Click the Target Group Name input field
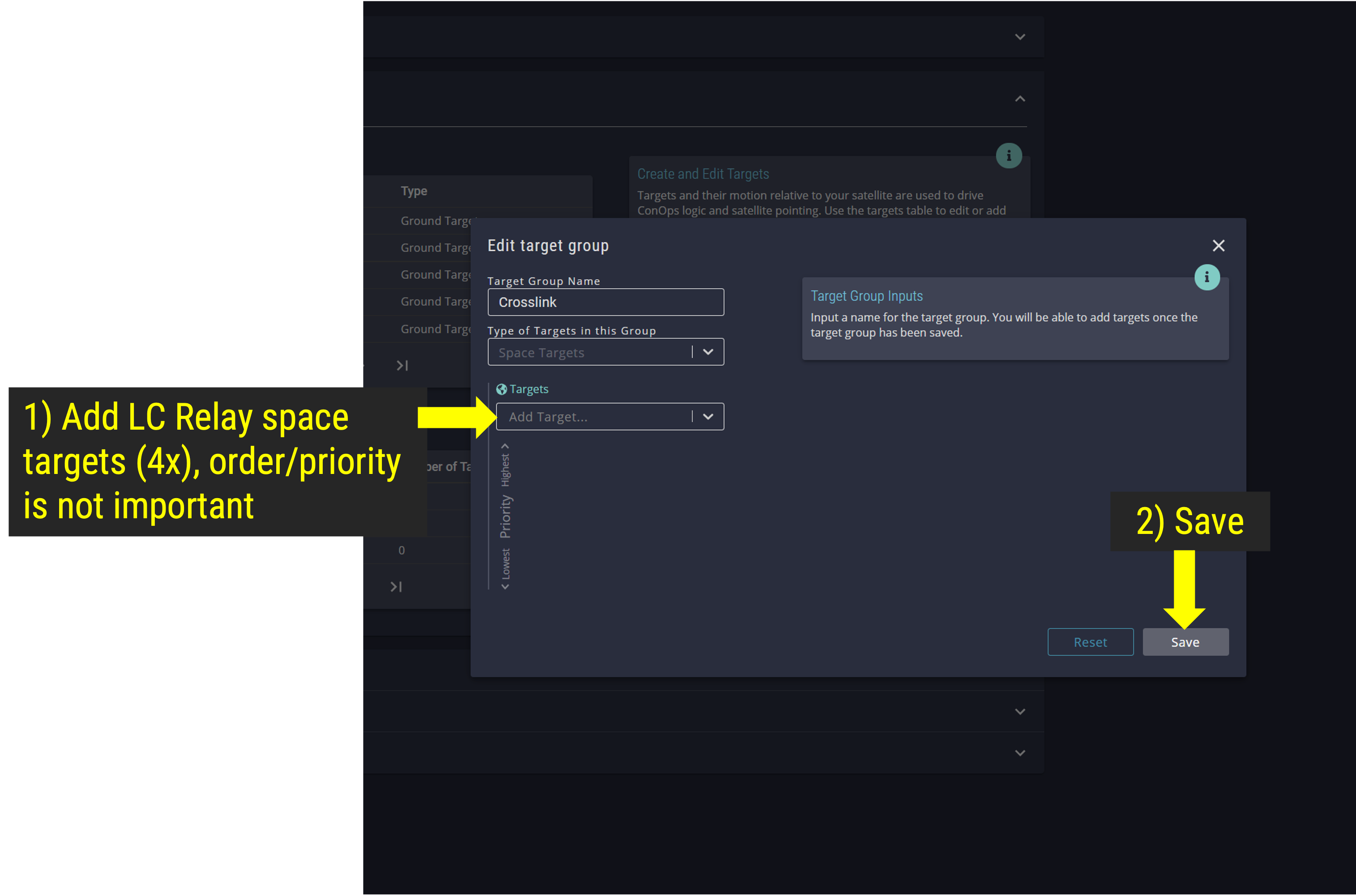1356x896 pixels. pos(605,303)
